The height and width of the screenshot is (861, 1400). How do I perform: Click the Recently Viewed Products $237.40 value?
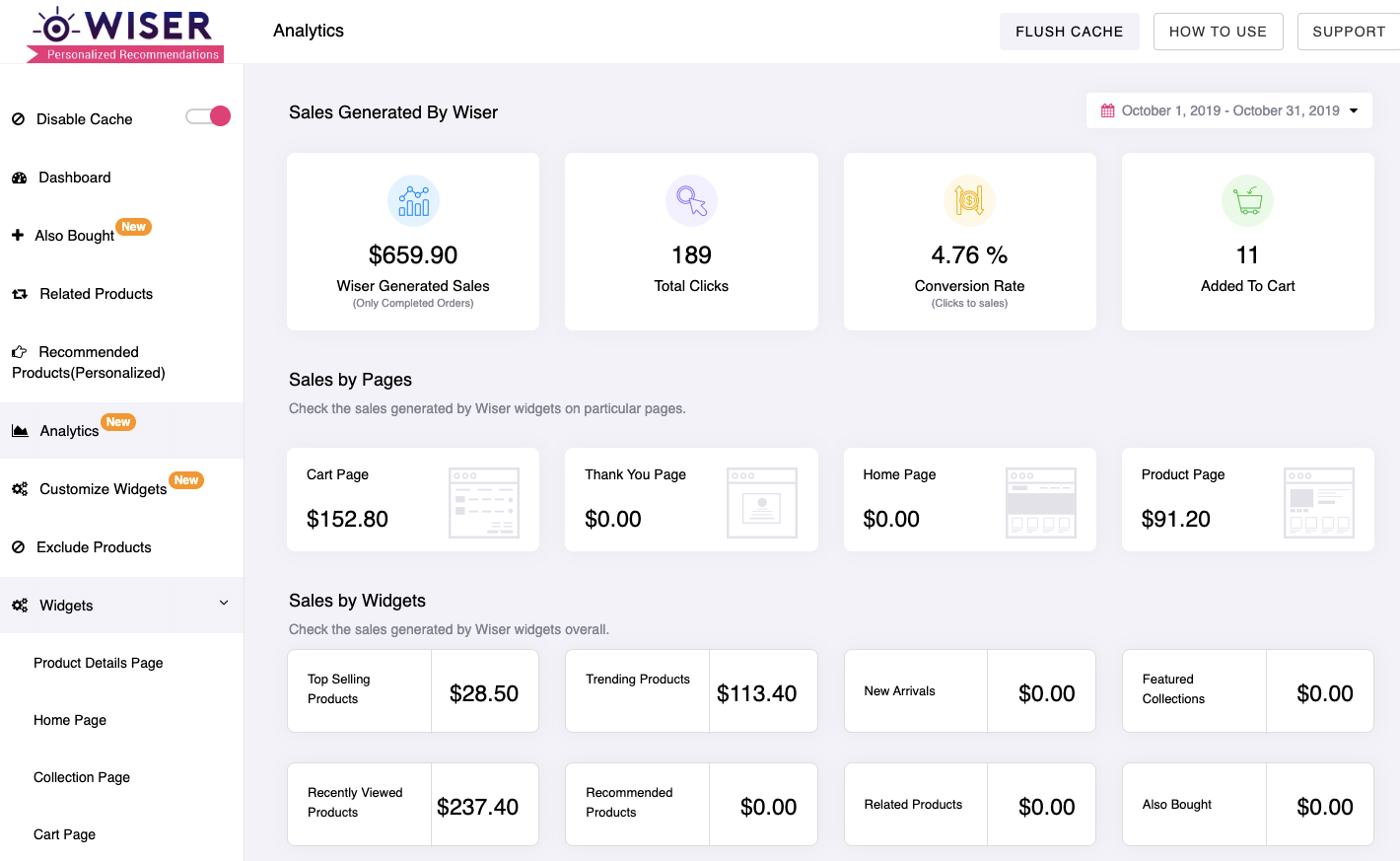(478, 807)
